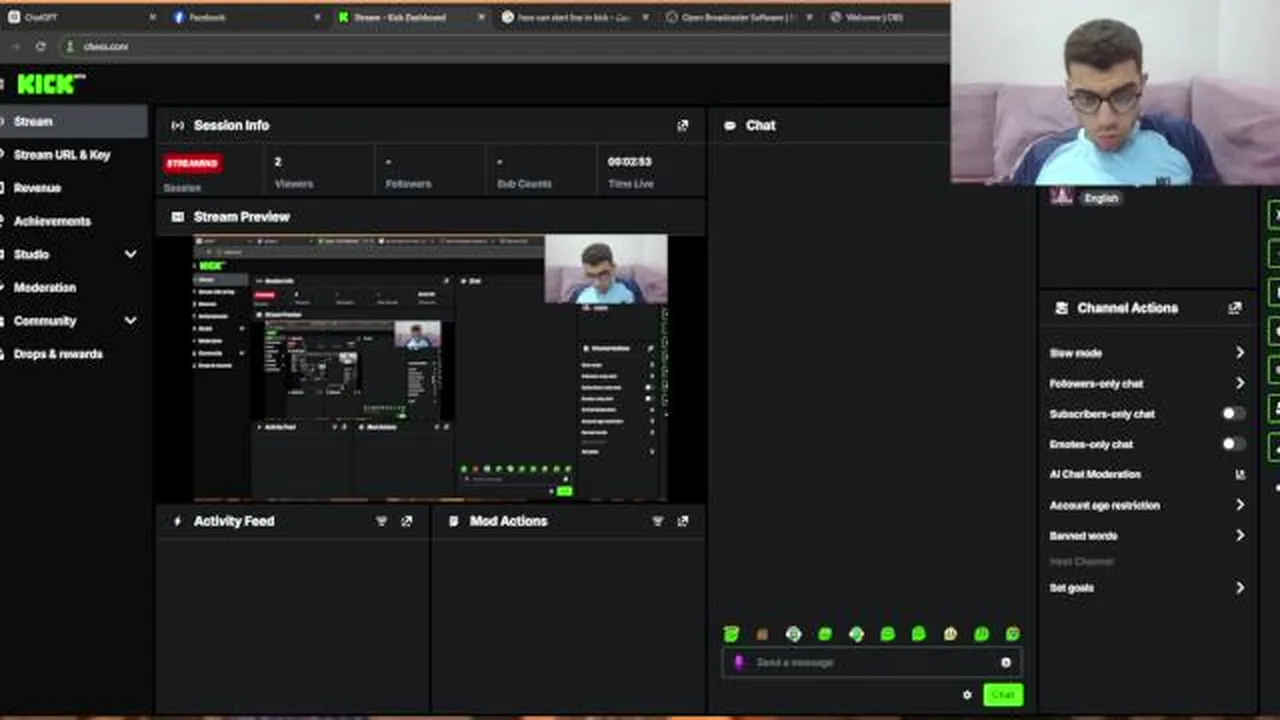Click the Stream Preview video thumbnail

click(430, 367)
